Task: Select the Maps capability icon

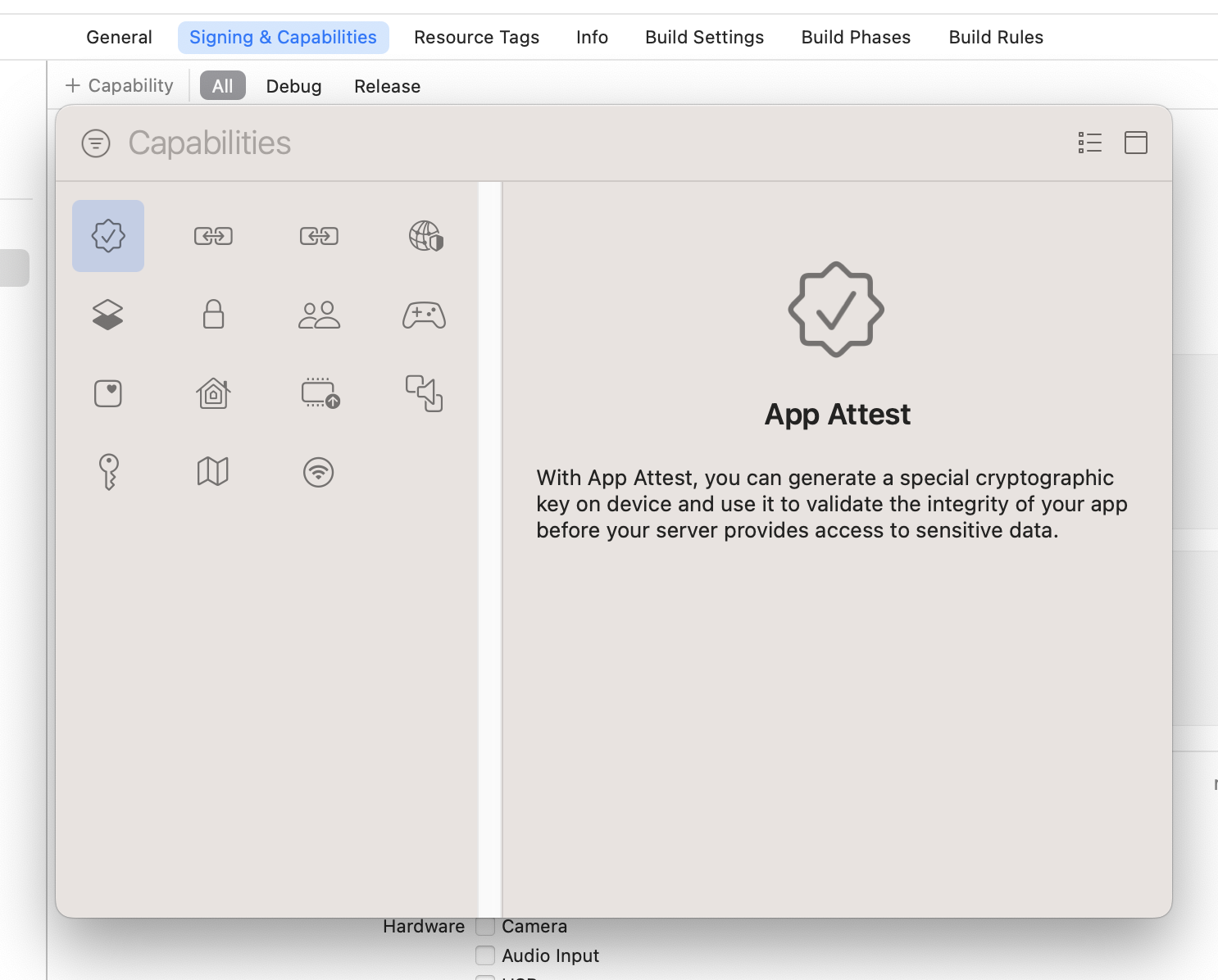Action: click(212, 471)
